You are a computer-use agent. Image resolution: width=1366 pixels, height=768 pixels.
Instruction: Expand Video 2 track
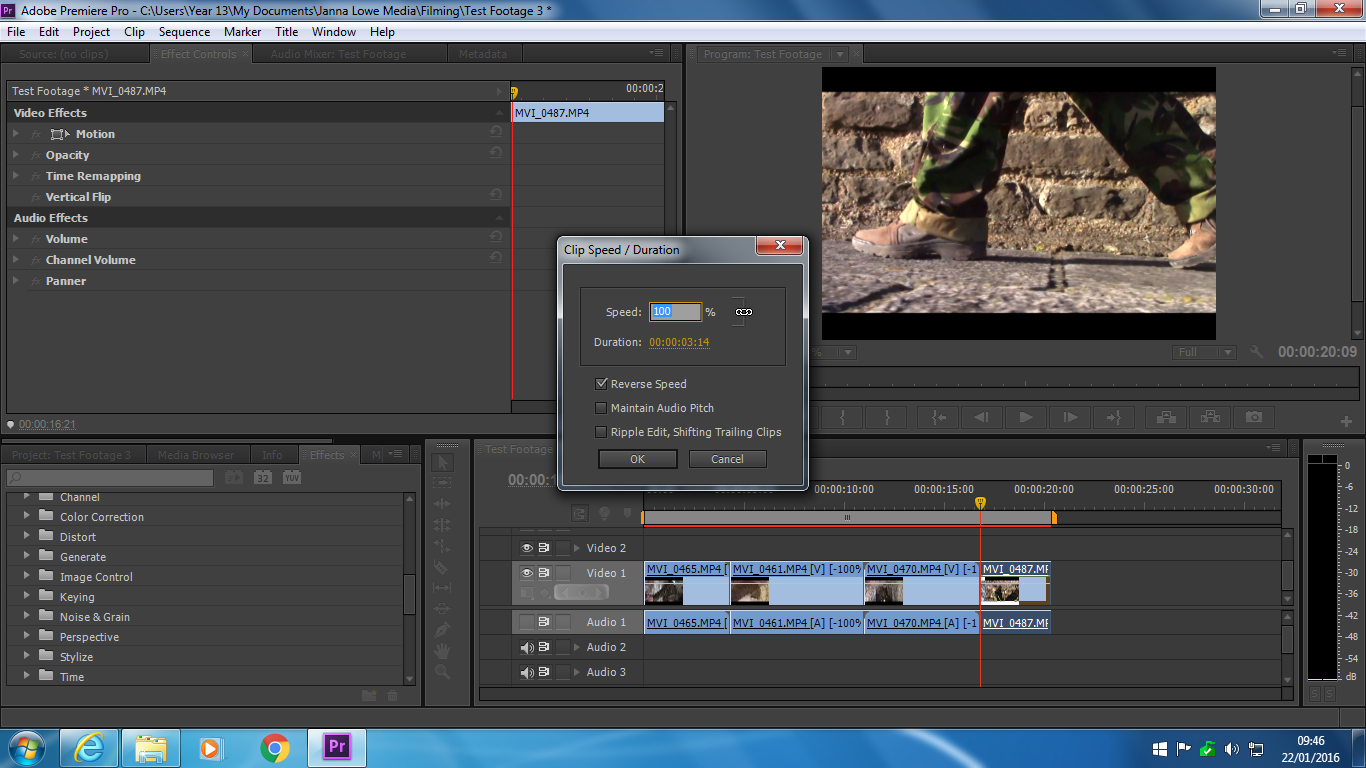point(577,548)
